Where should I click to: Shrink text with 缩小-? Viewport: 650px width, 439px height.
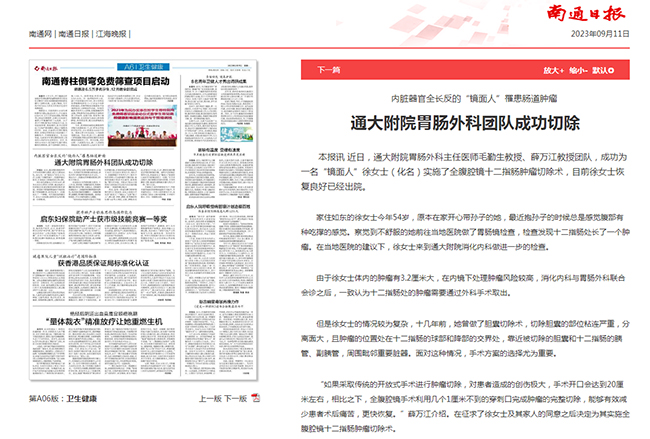pyautogui.click(x=580, y=71)
